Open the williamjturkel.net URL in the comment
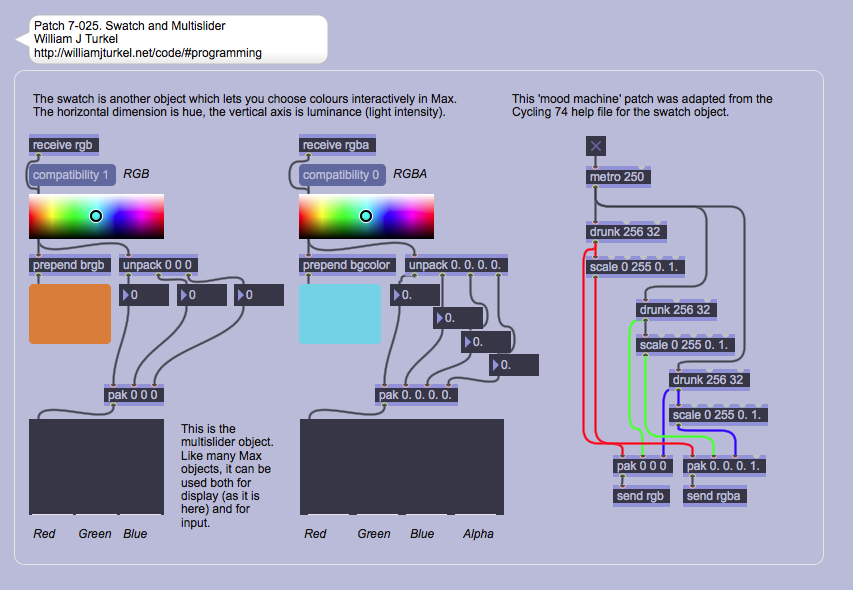 coord(148,53)
